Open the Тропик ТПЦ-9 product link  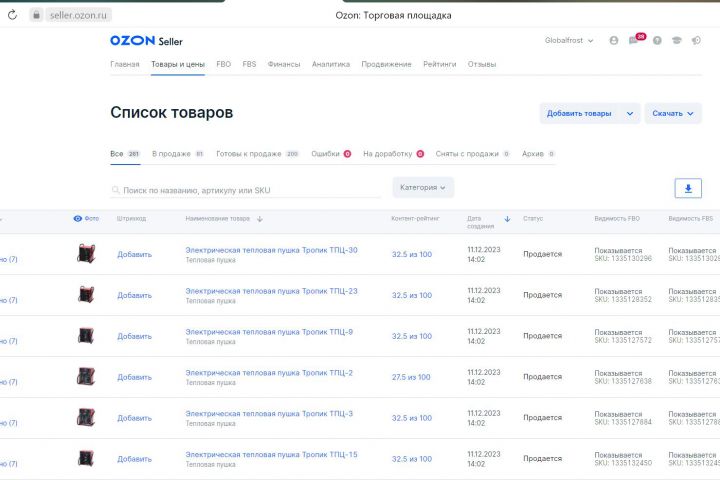tap(269, 332)
